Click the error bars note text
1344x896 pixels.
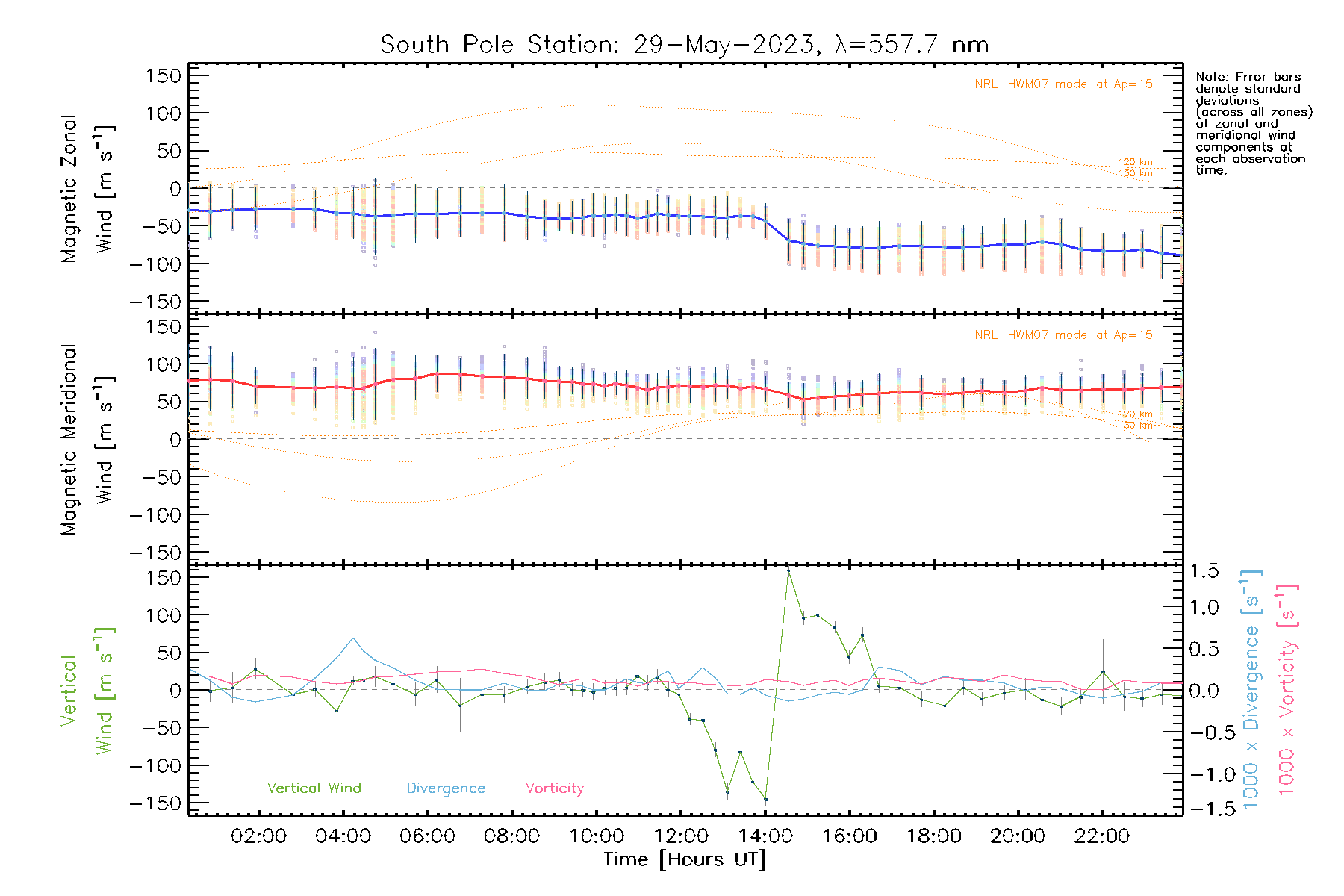click(x=1253, y=123)
